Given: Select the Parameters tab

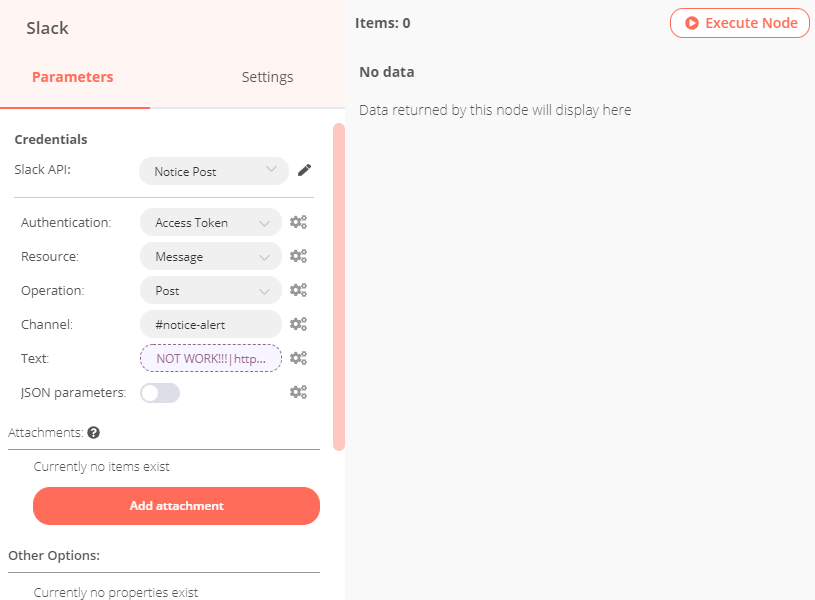Looking at the screenshot, I should coord(73,77).
